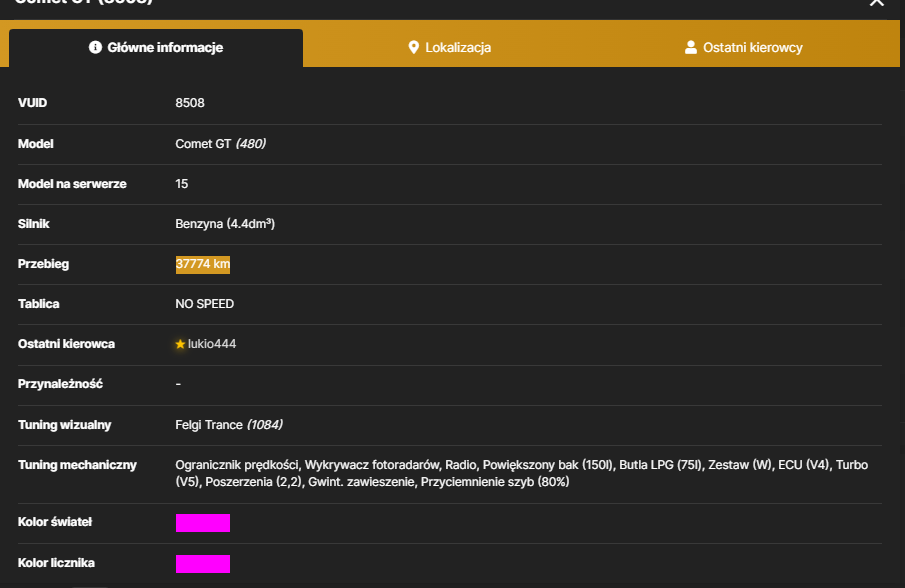The width and height of the screenshot is (905, 588).
Task: Click the Kolor licznika label
Action: pos(56,563)
